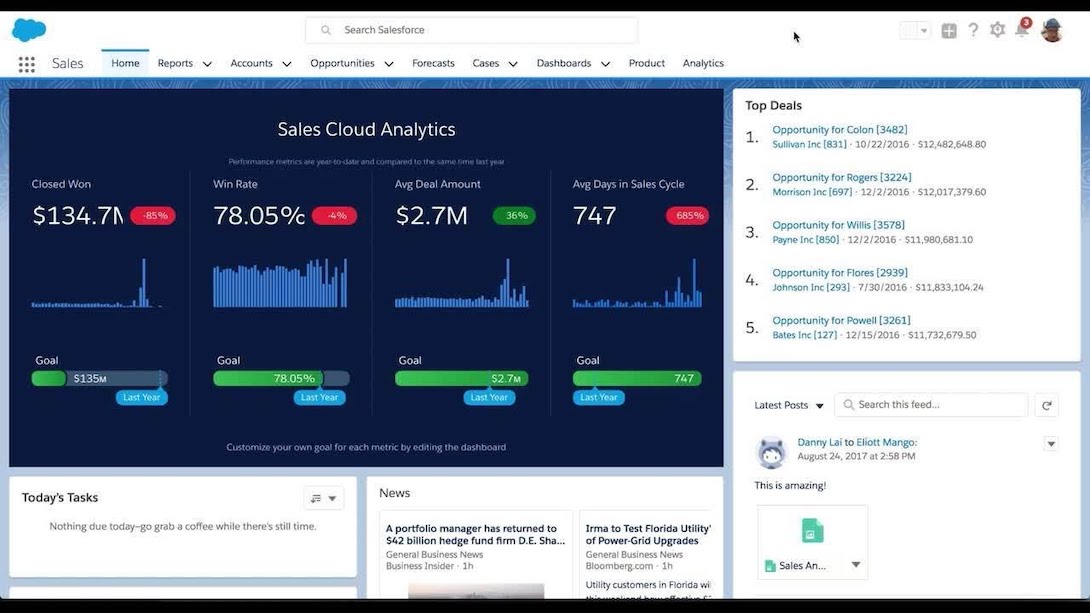Viewport: 1090px width, 613px height.
Task: Click the global create plus icon
Action: tap(948, 31)
